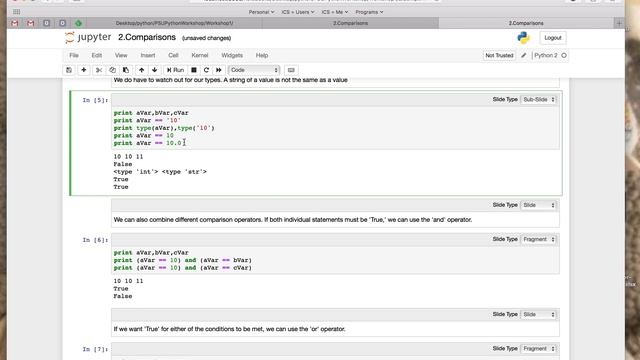640x360 pixels.
Task: Switch to the Desktop/python/PSUPythonWorkshop browser tab
Action: (x=174, y=23)
